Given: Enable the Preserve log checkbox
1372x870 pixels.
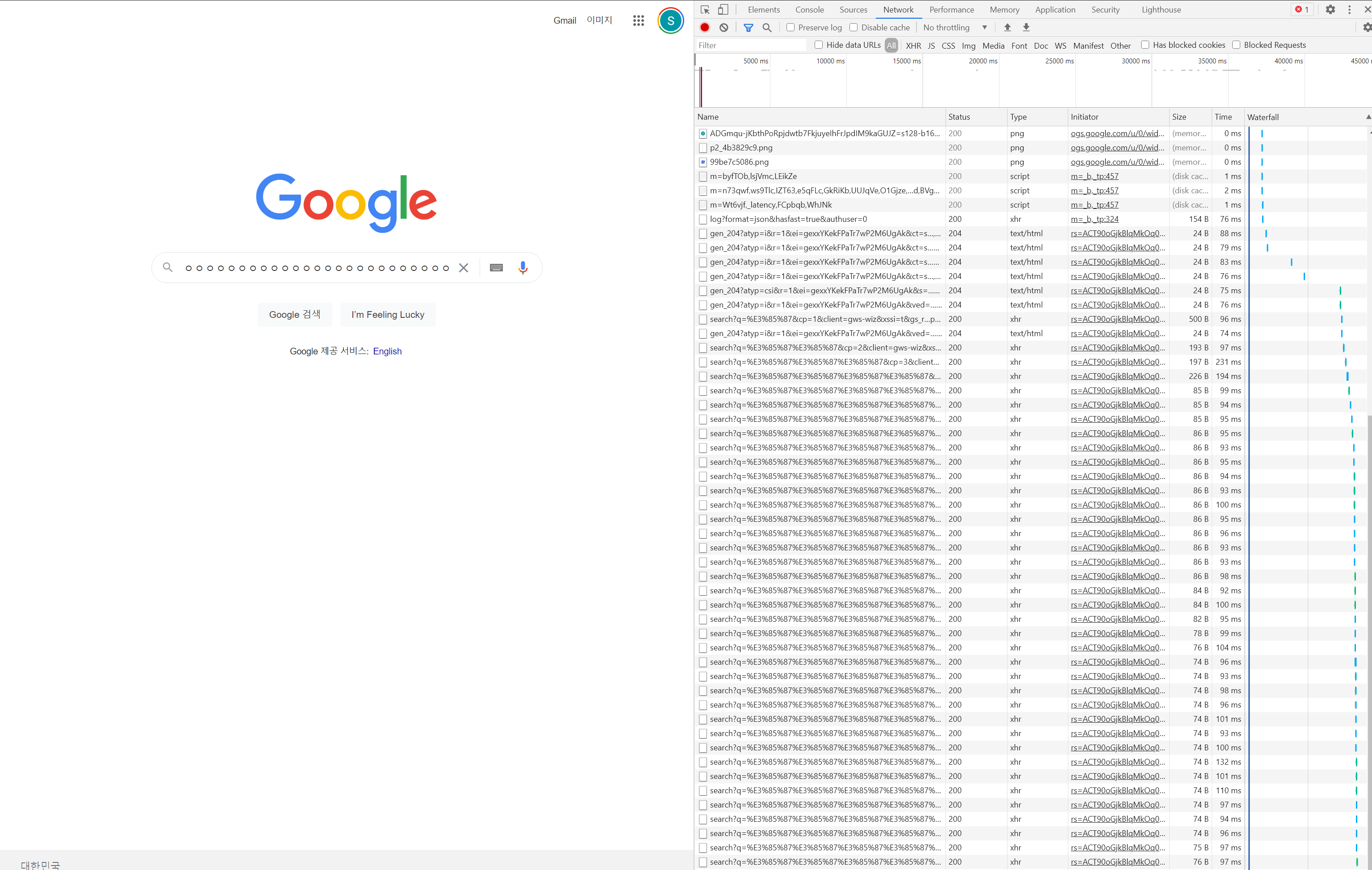Looking at the screenshot, I should tap(790, 27).
